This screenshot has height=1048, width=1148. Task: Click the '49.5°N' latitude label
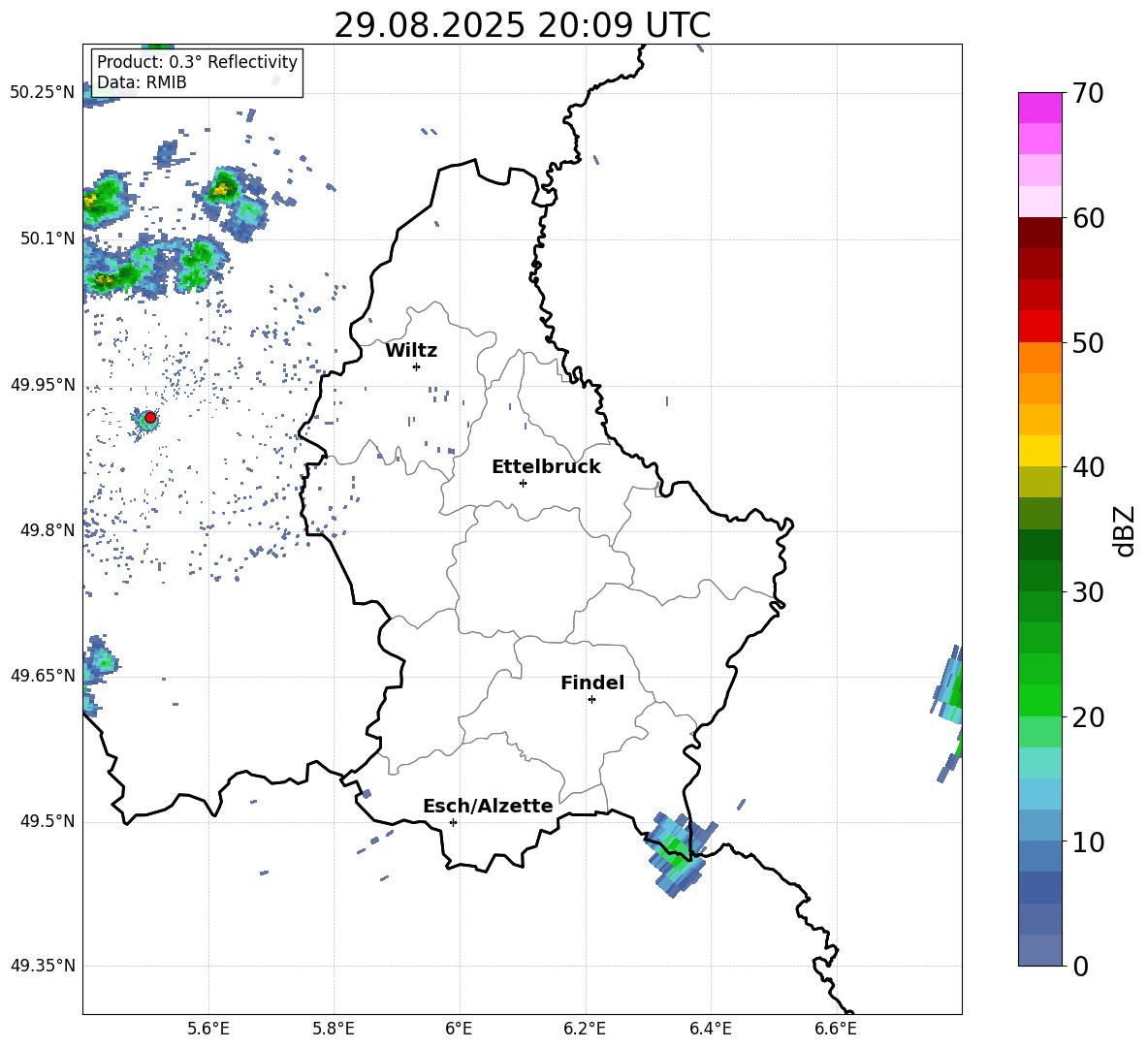pos(47,820)
